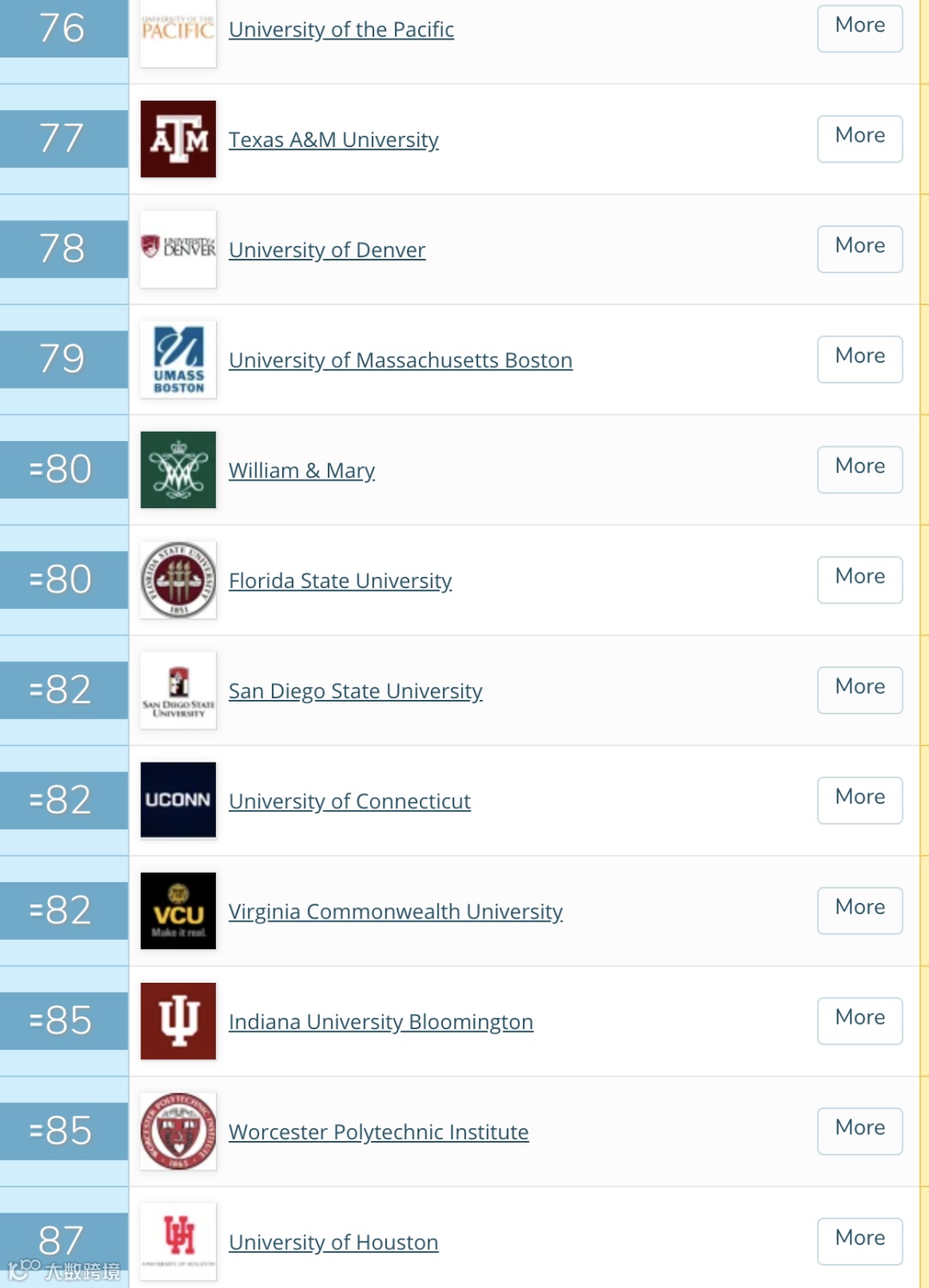This screenshot has width=929, height=1288.
Task: Open the University of Denver link
Action: (x=327, y=250)
